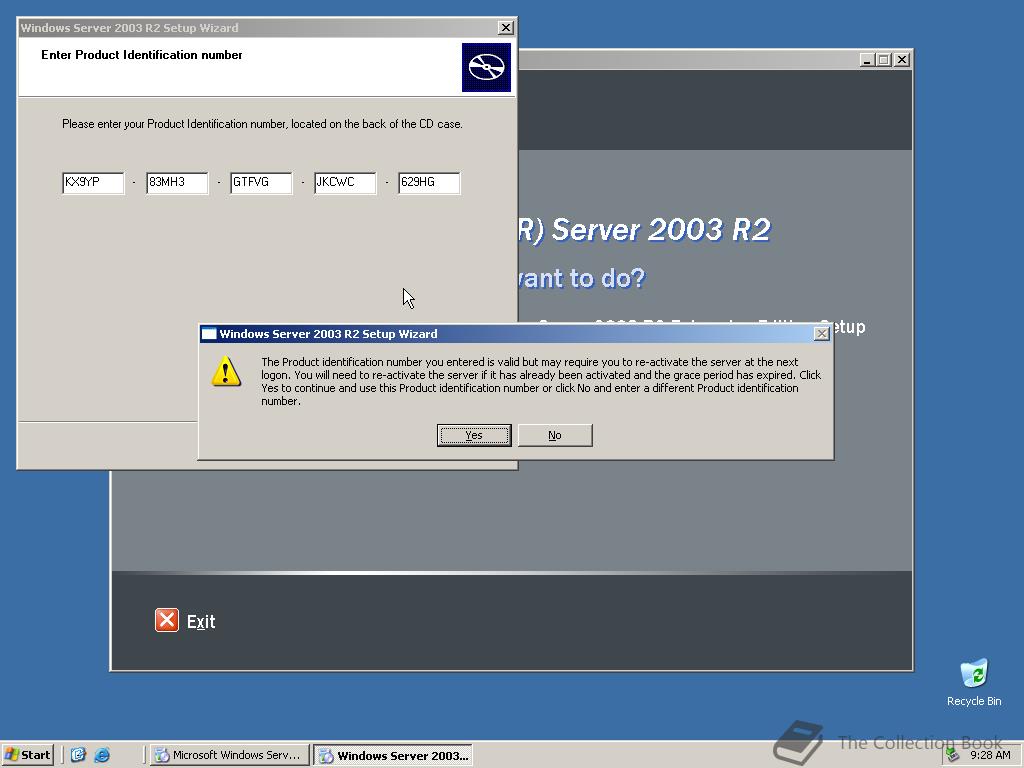Click Yes in the warning dialog
This screenshot has width=1024, height=768.
coord(473,435)
